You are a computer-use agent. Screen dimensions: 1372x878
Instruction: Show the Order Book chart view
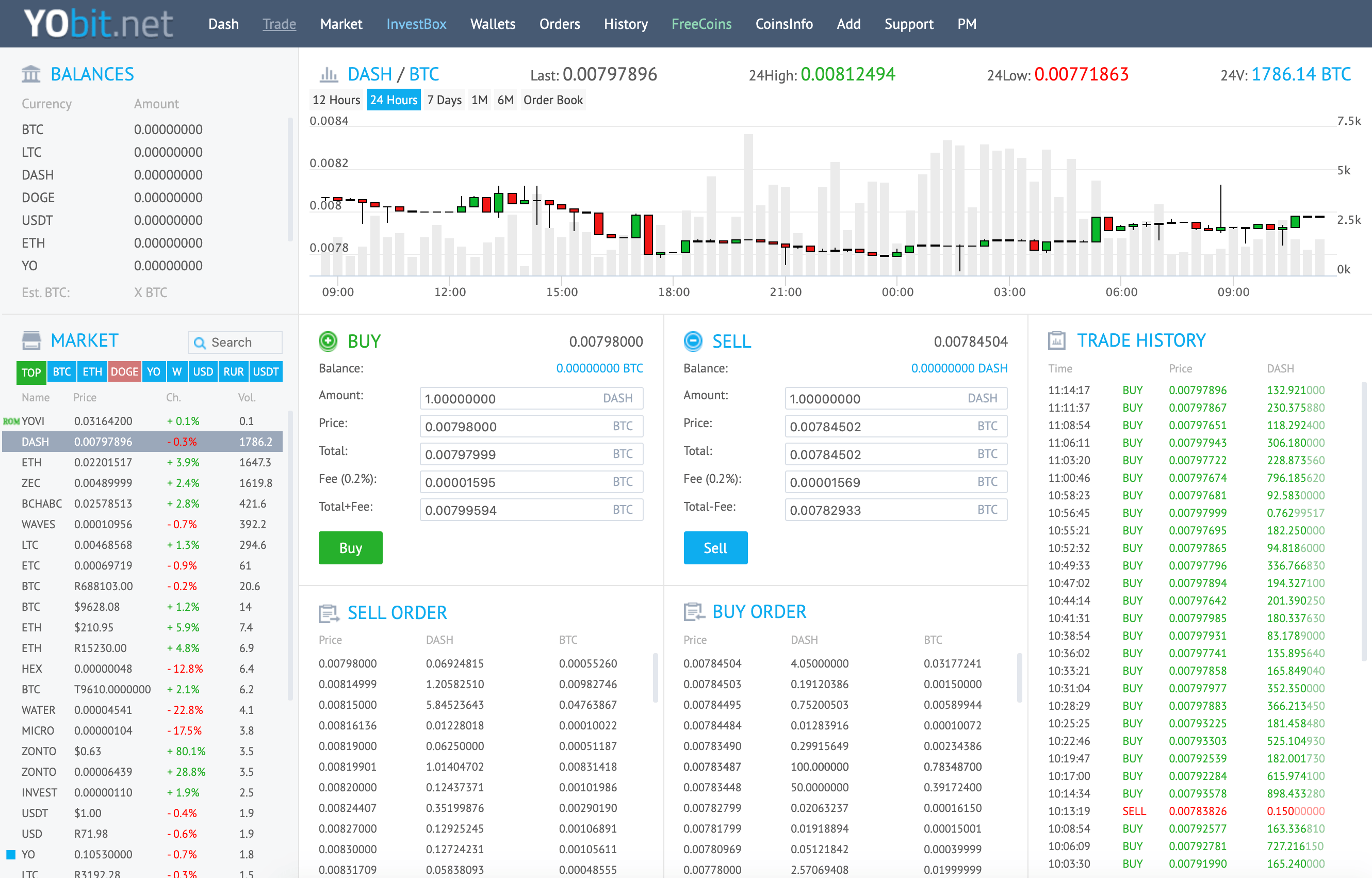pos(552,100)
